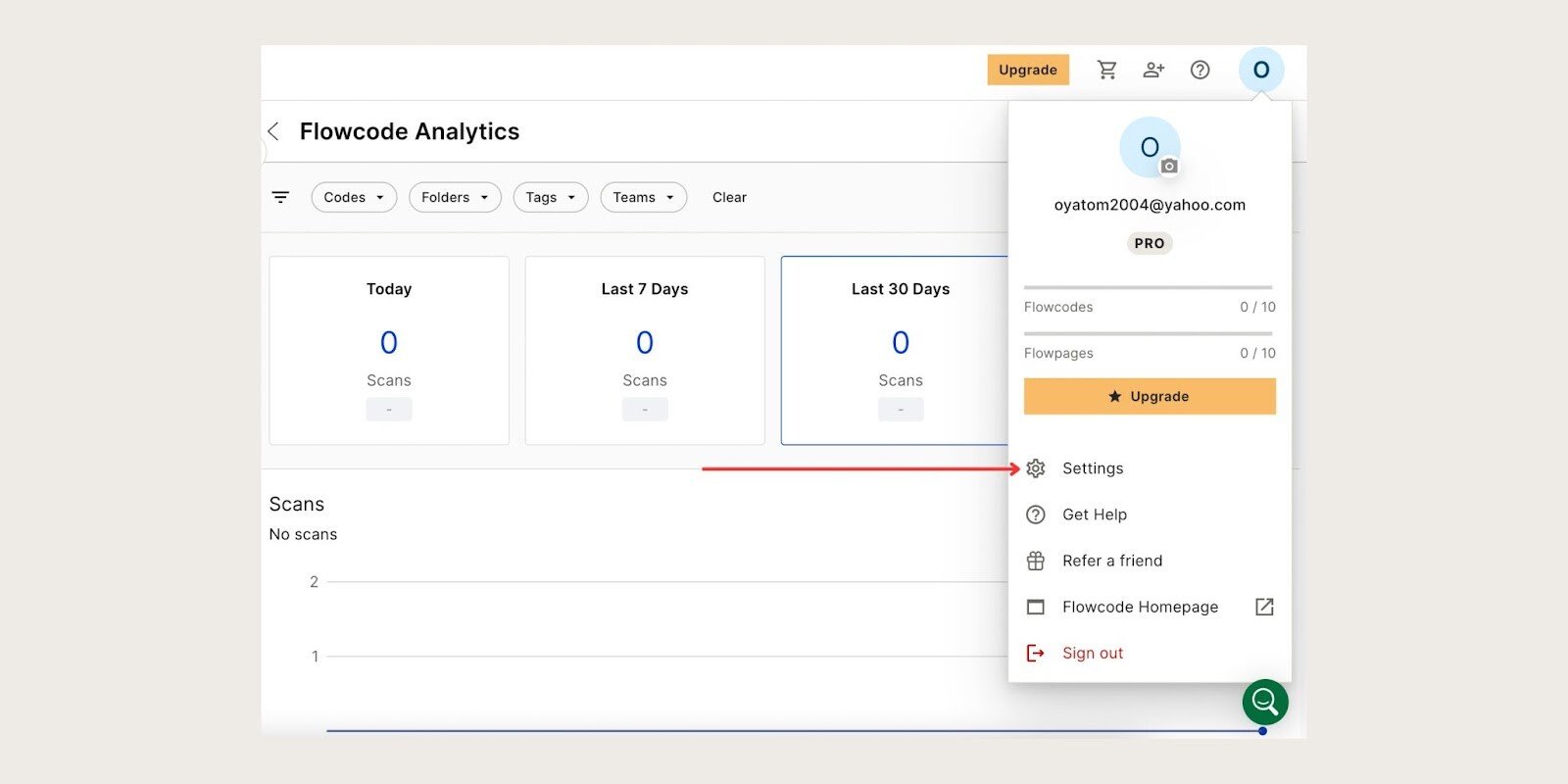Click the Flowcodes usage progress bar
1568x784 pixels.
[1149, 287]
